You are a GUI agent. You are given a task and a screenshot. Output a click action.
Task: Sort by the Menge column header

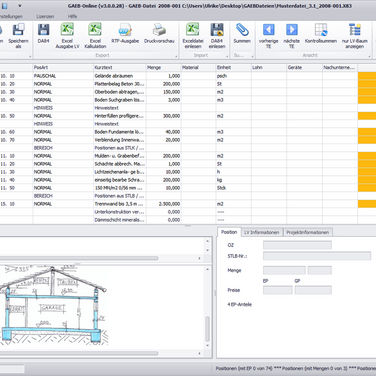click(x=163, y=67)
